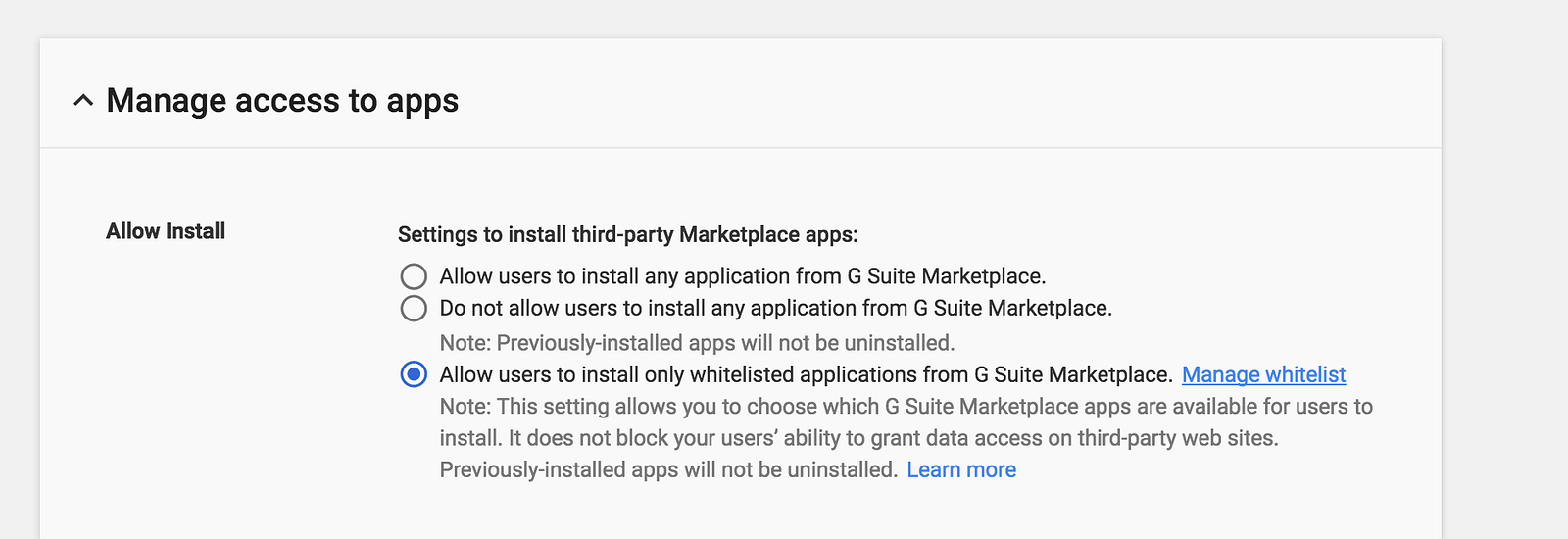
Task: Click label text 'Allow users to install any application'
Action: (x=742, y=276)
